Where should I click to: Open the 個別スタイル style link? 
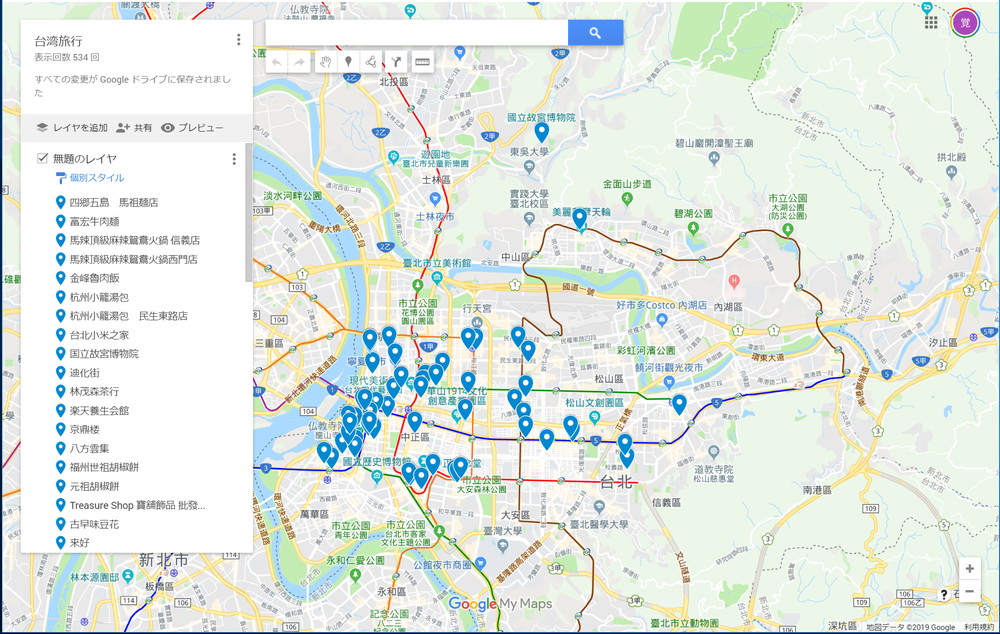tap(97, 178)
